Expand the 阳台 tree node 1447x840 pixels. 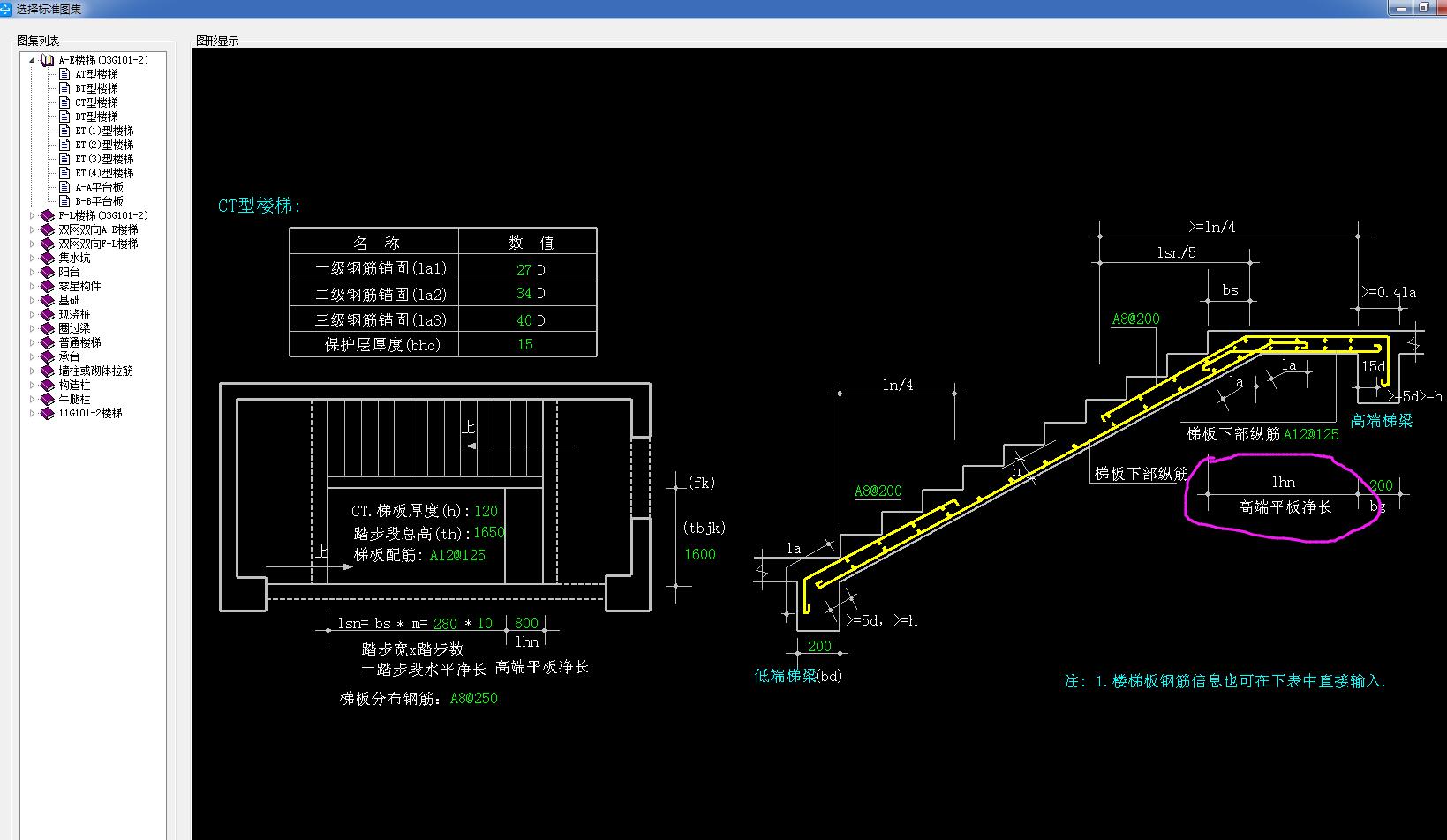click(x=33, y=272)
